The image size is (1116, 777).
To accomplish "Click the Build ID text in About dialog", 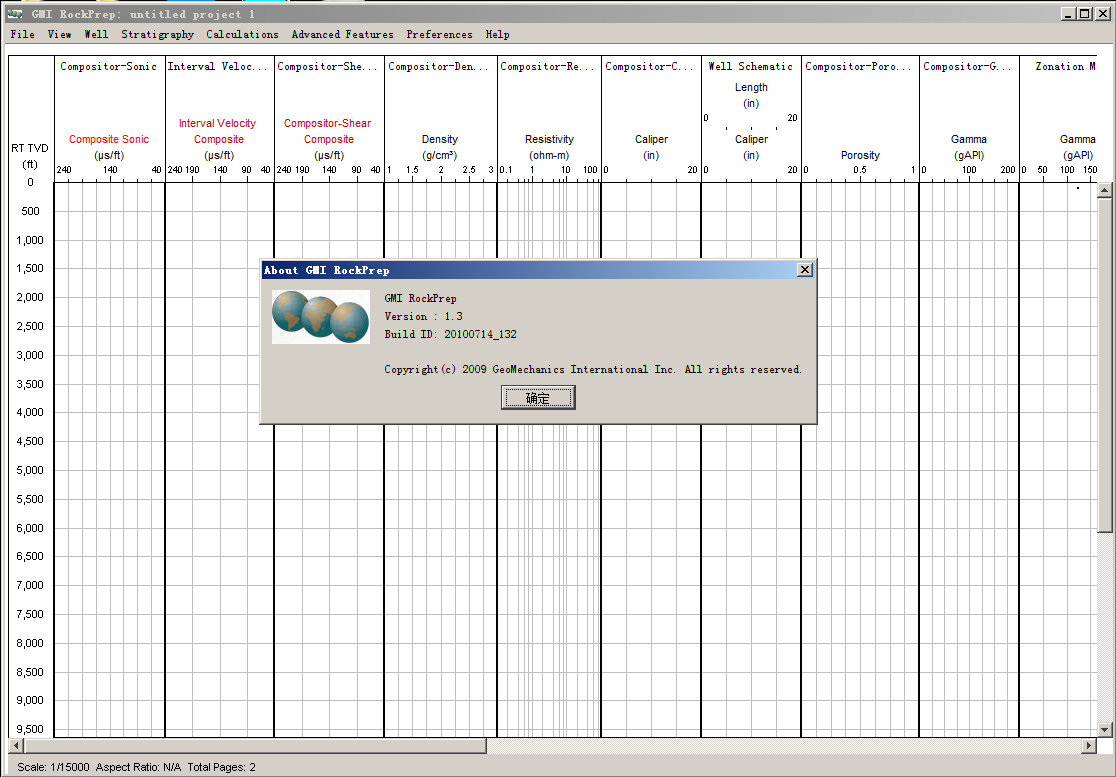I will [x=451, y=334].
